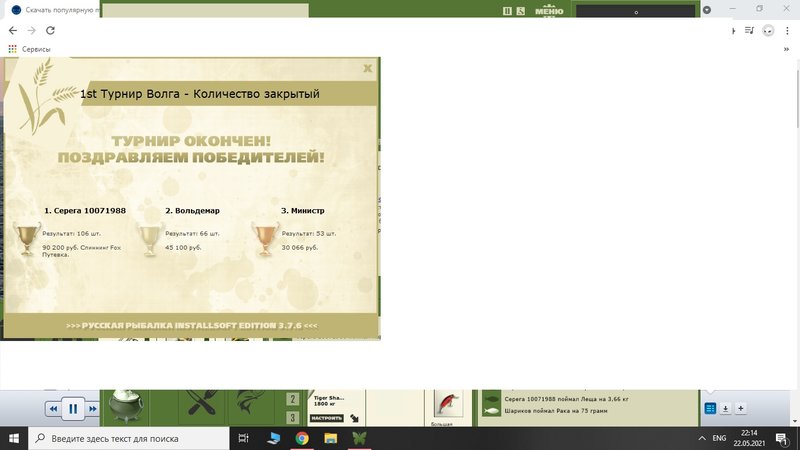Expand hidden bookmarks chevron

[x=786, y=49]
